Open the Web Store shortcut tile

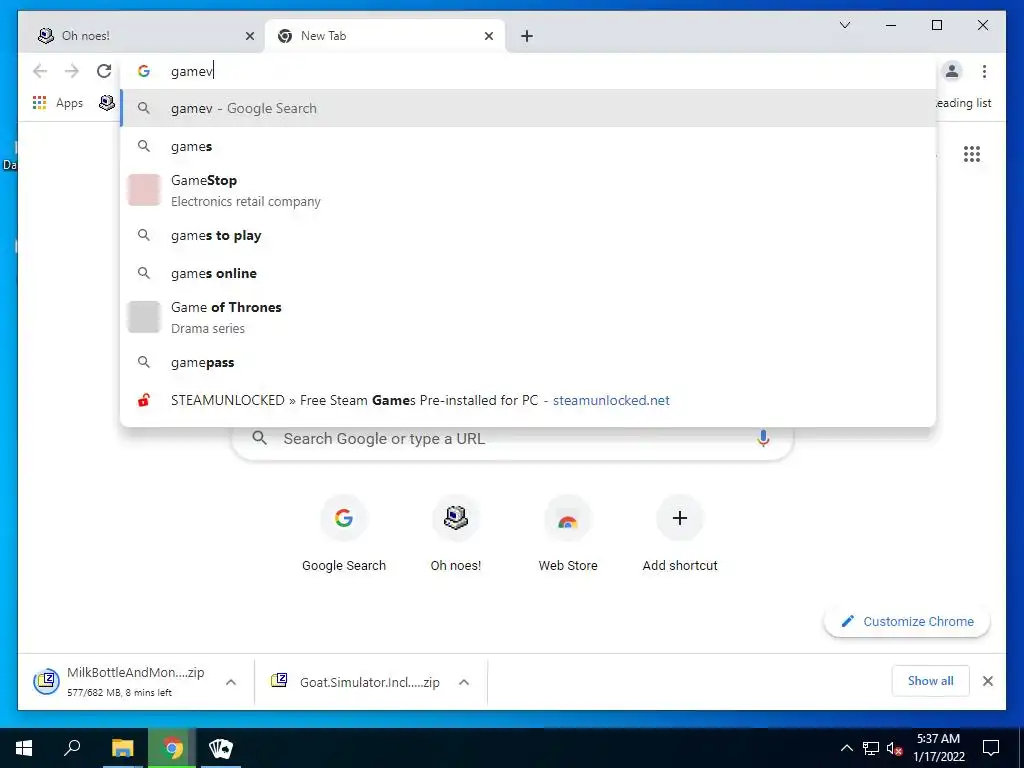tap(568, 534)
